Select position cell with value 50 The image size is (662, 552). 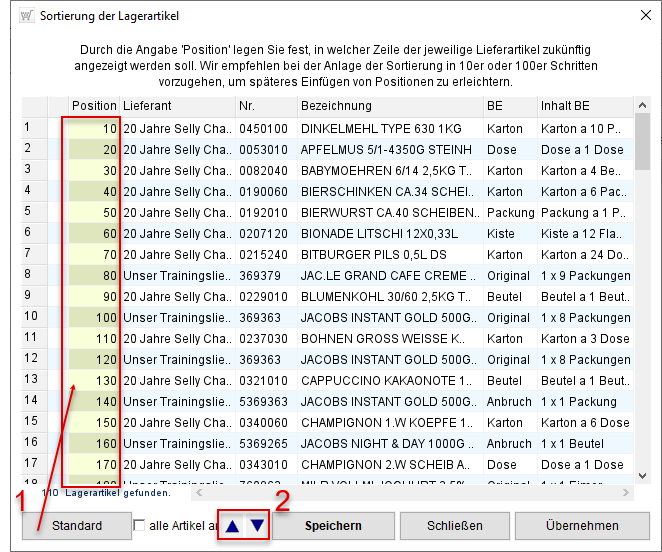pos(94,212)
